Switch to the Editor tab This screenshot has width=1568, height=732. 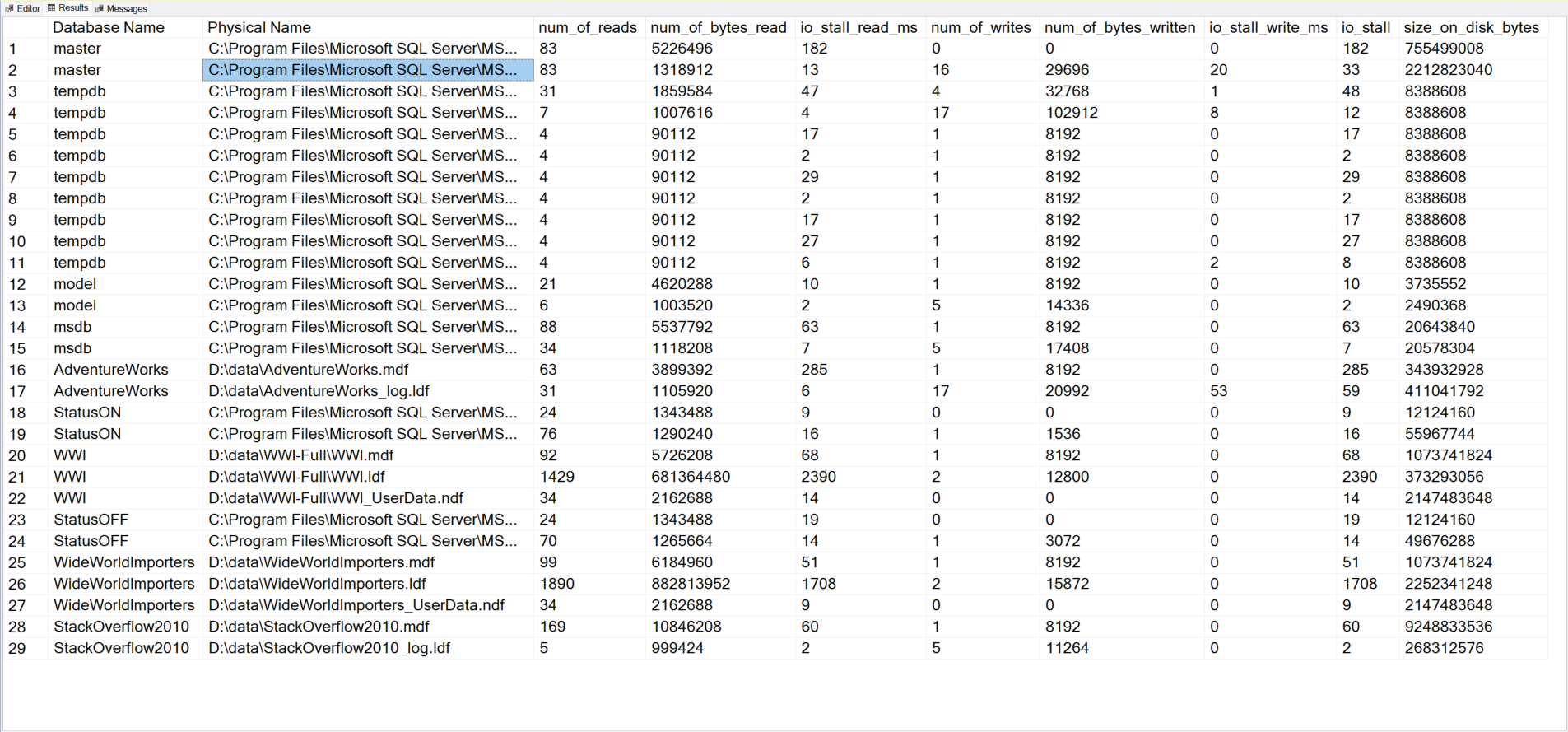pyautogui.click(x=23, y=8)
